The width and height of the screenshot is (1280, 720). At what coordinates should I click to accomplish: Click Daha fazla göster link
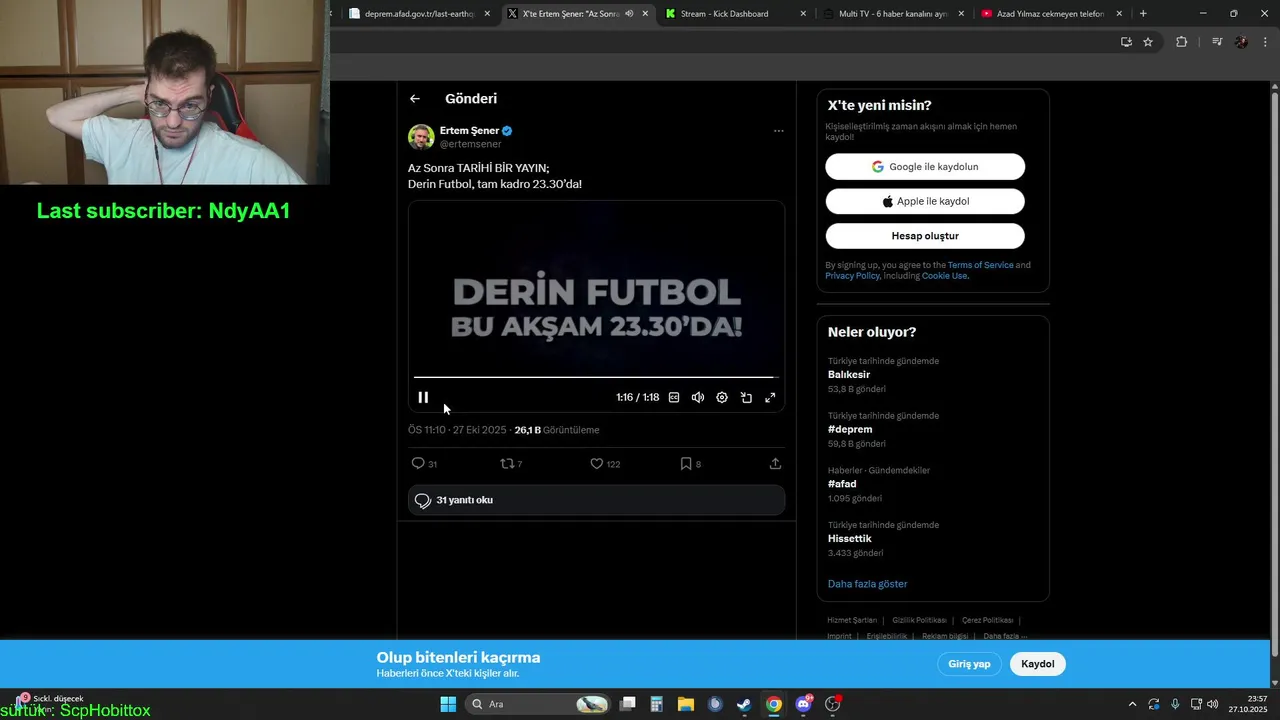coord(867,584)
